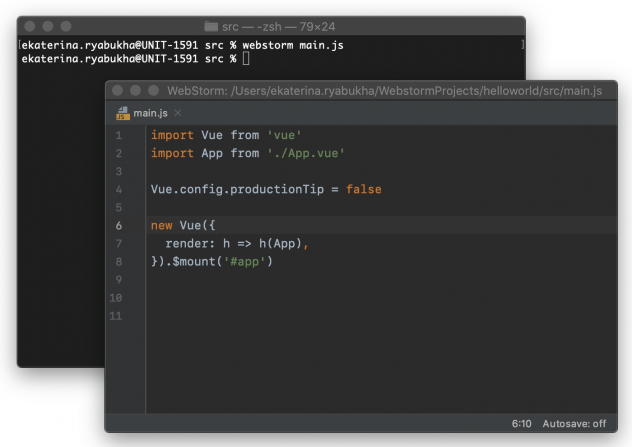Click the JS file icon on main.js tab
This screenshot has width=632, height=447.
point(124,114)
